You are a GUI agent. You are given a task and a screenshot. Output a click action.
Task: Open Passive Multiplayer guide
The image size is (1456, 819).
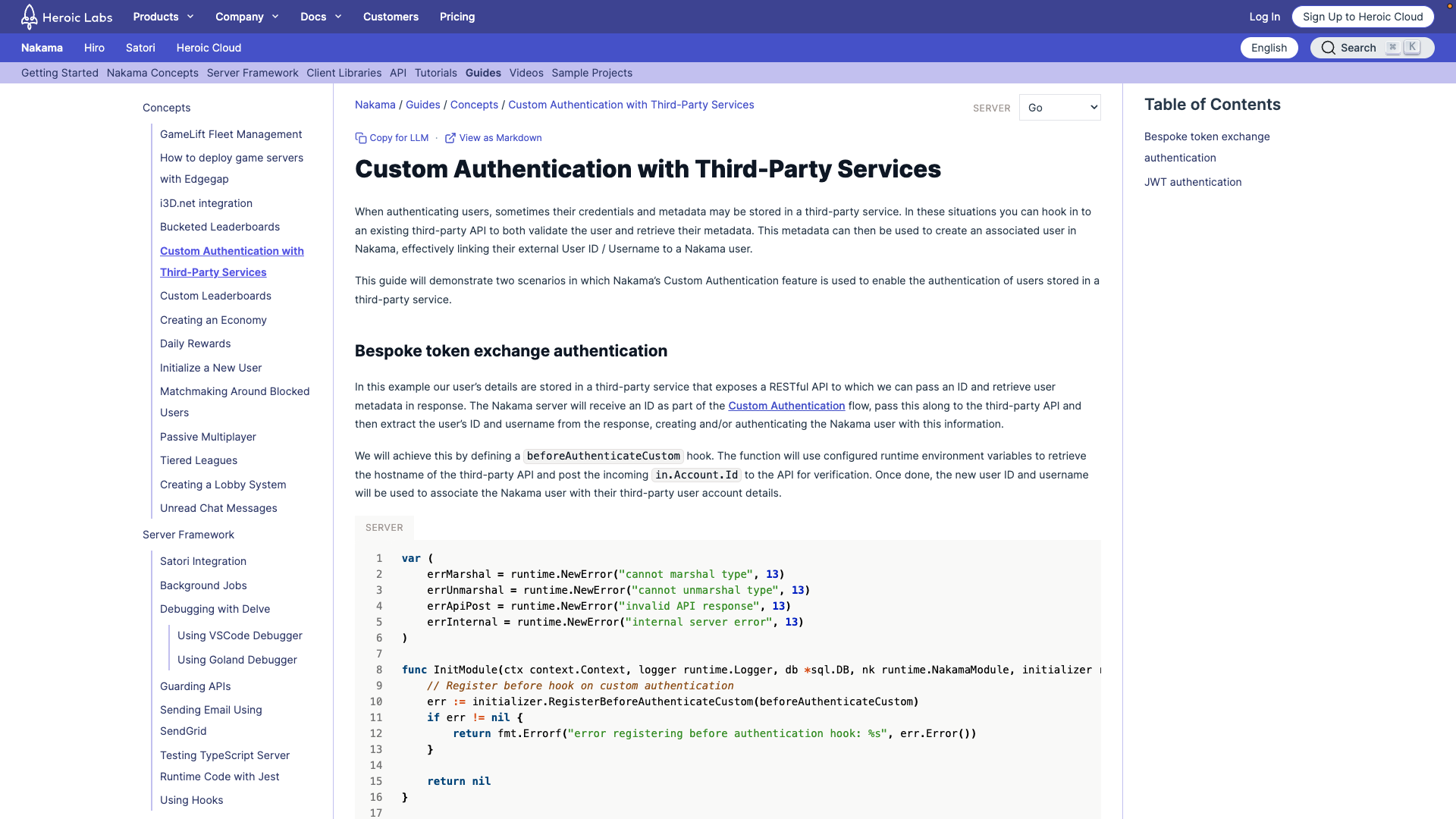[x=208, y=437]
